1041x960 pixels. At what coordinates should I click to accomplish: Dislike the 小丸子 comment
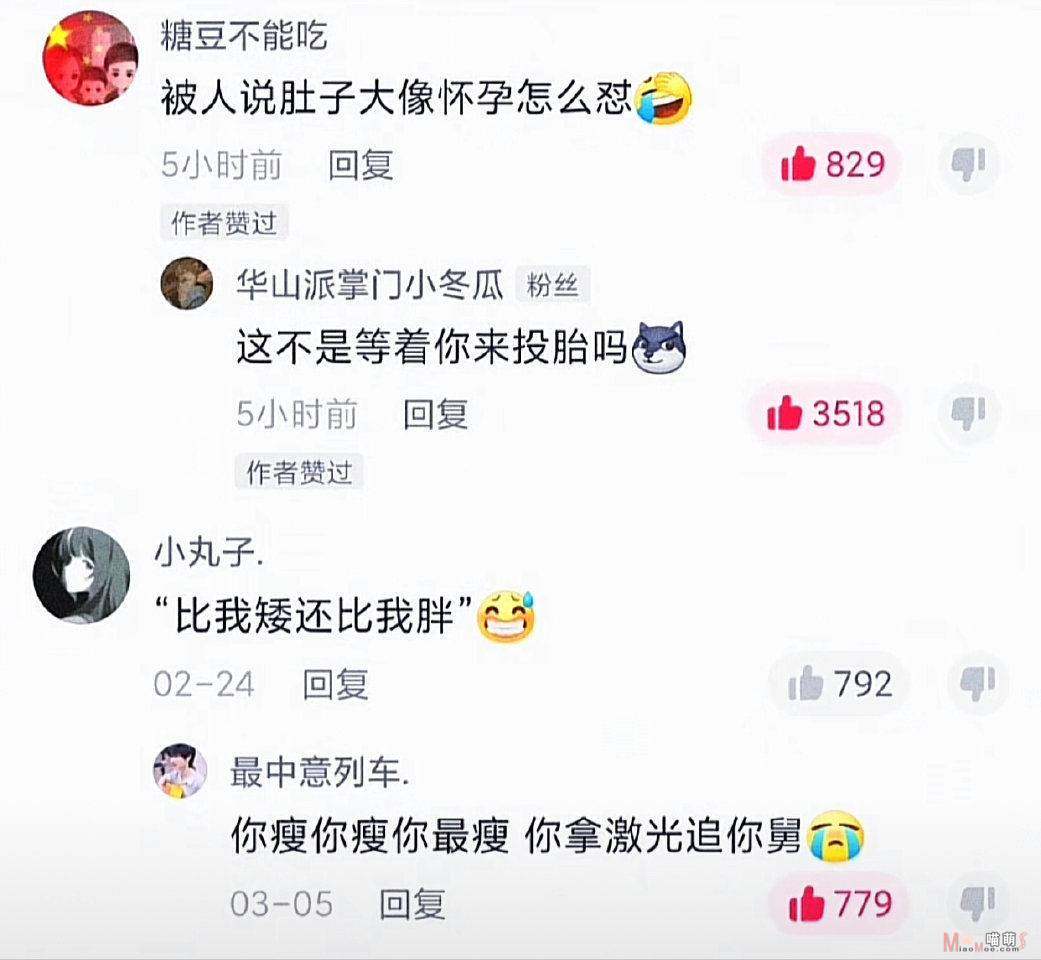point(978,683)
